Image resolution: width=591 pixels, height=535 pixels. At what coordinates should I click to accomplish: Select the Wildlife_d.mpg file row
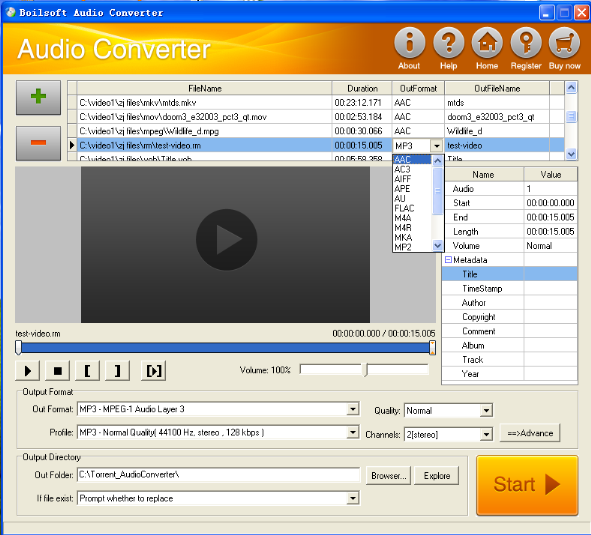[316, 131]
